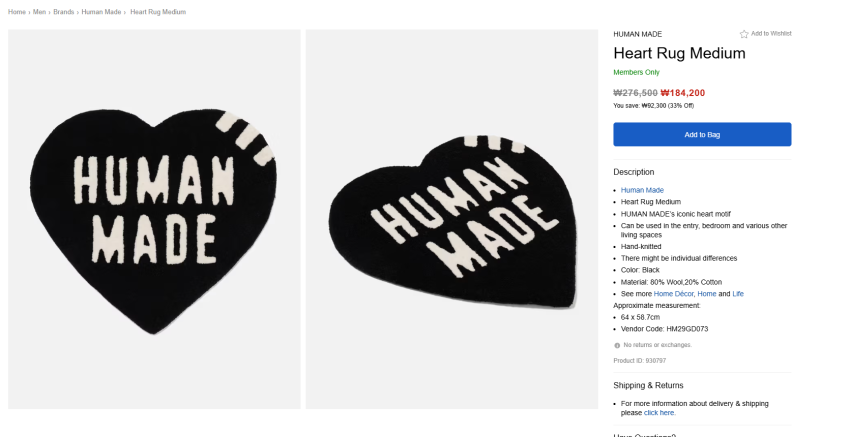Click the HUMAN MADE brand name above title
850x437 pixels.
pyautogui.click(x=637, y=34)
